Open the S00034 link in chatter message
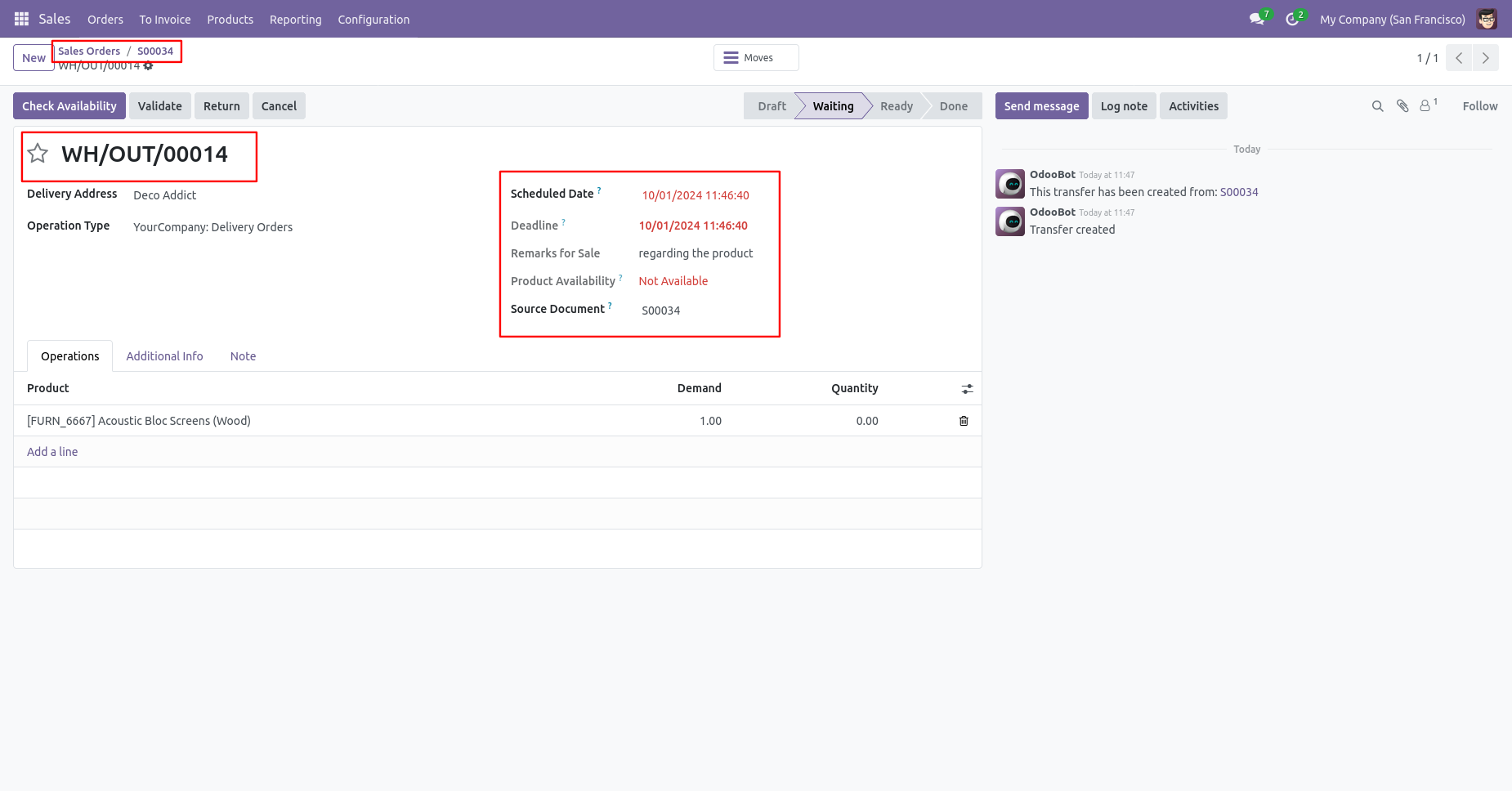The height and width of the screenshot is (791, 1512). point(1239,192)
